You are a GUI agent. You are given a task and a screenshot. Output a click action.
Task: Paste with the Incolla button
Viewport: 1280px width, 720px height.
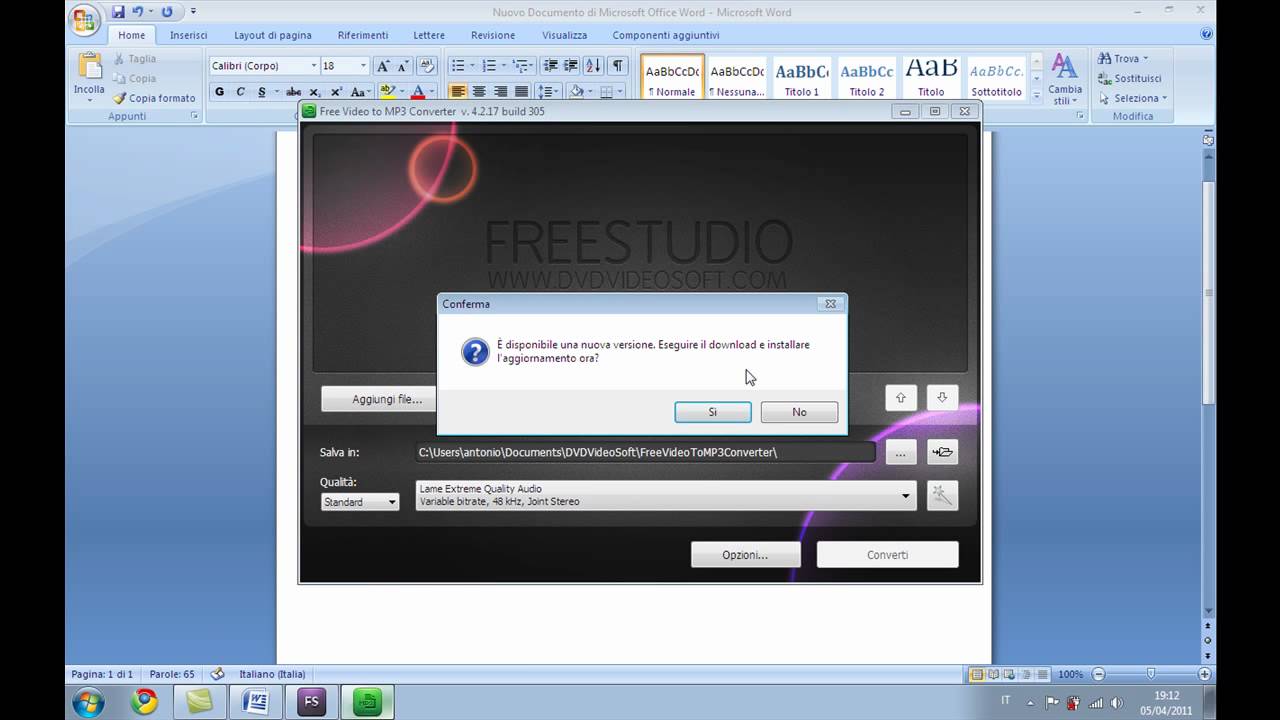click(89, 75)
